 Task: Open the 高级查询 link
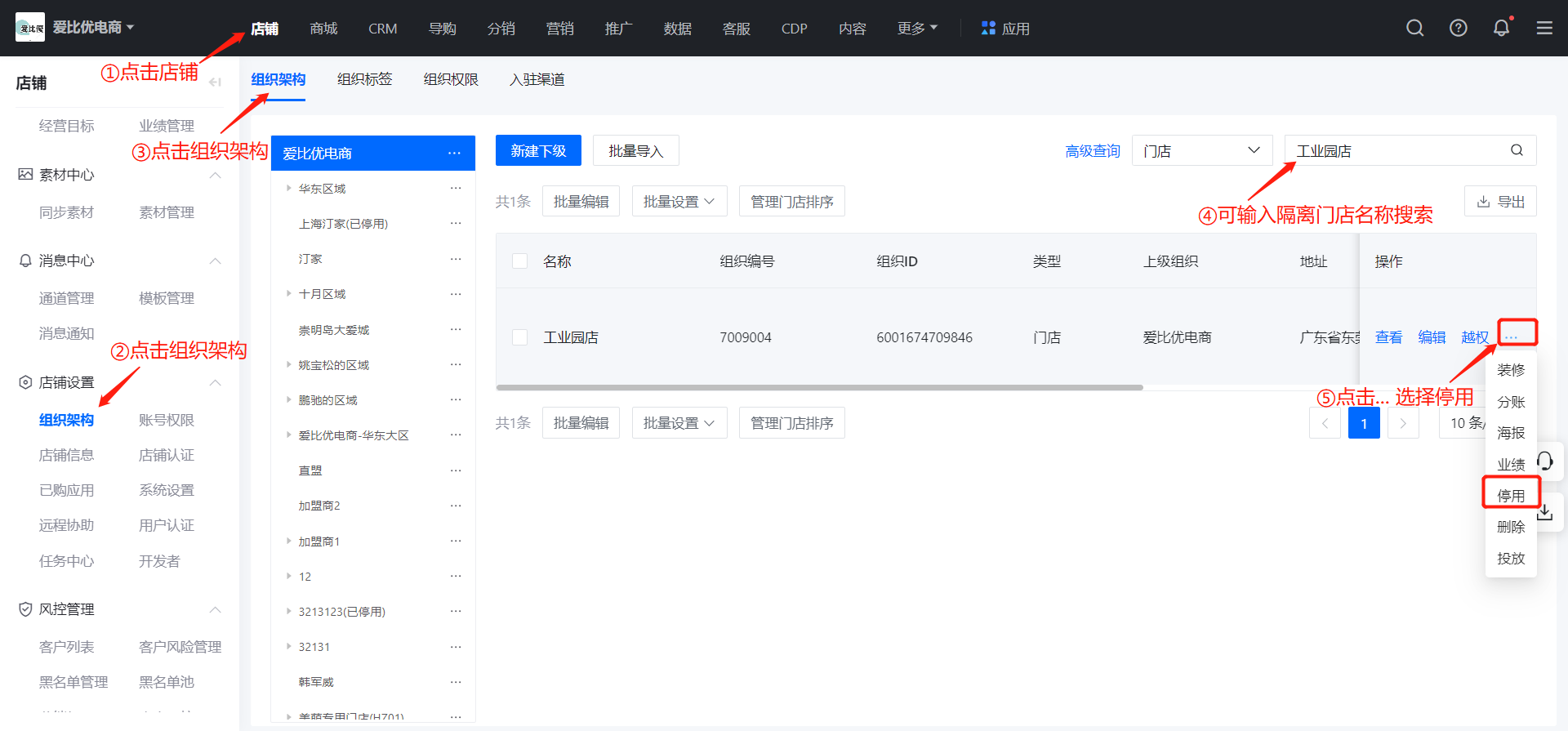click(x=1093, y=150)
